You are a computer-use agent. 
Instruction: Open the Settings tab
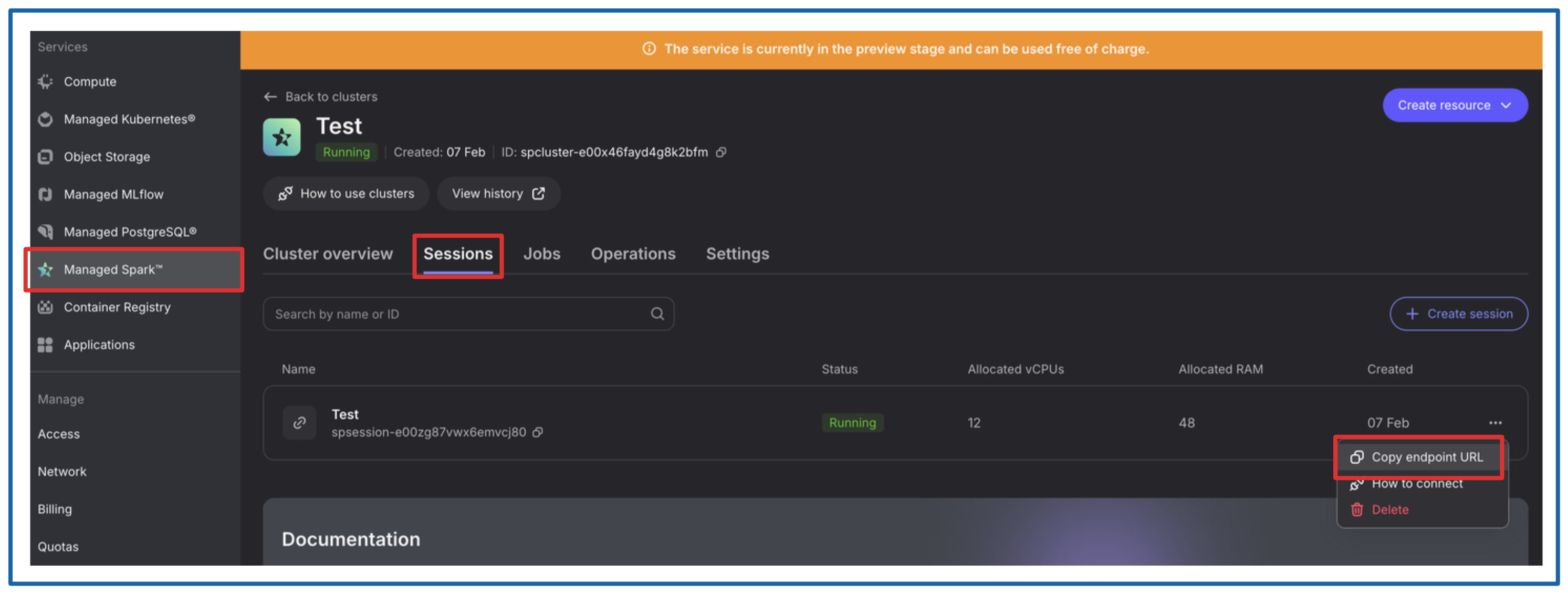737,254
